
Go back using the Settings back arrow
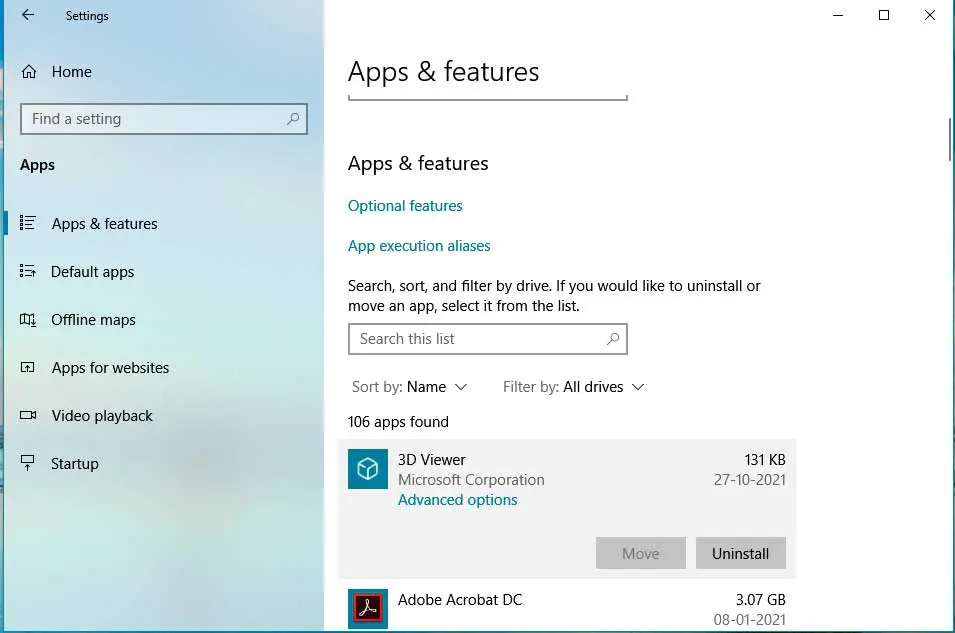[28, 15]
